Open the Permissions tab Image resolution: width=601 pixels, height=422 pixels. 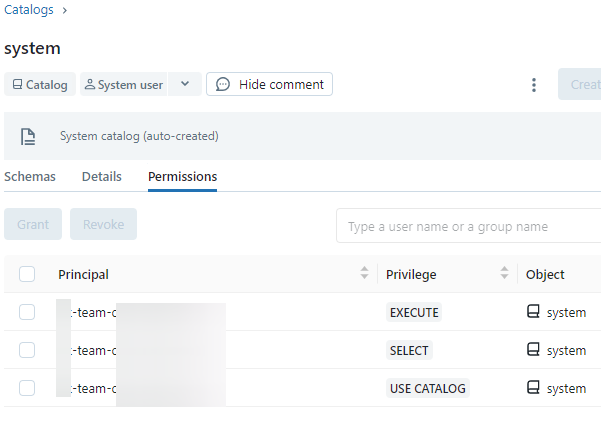point(182,176)
